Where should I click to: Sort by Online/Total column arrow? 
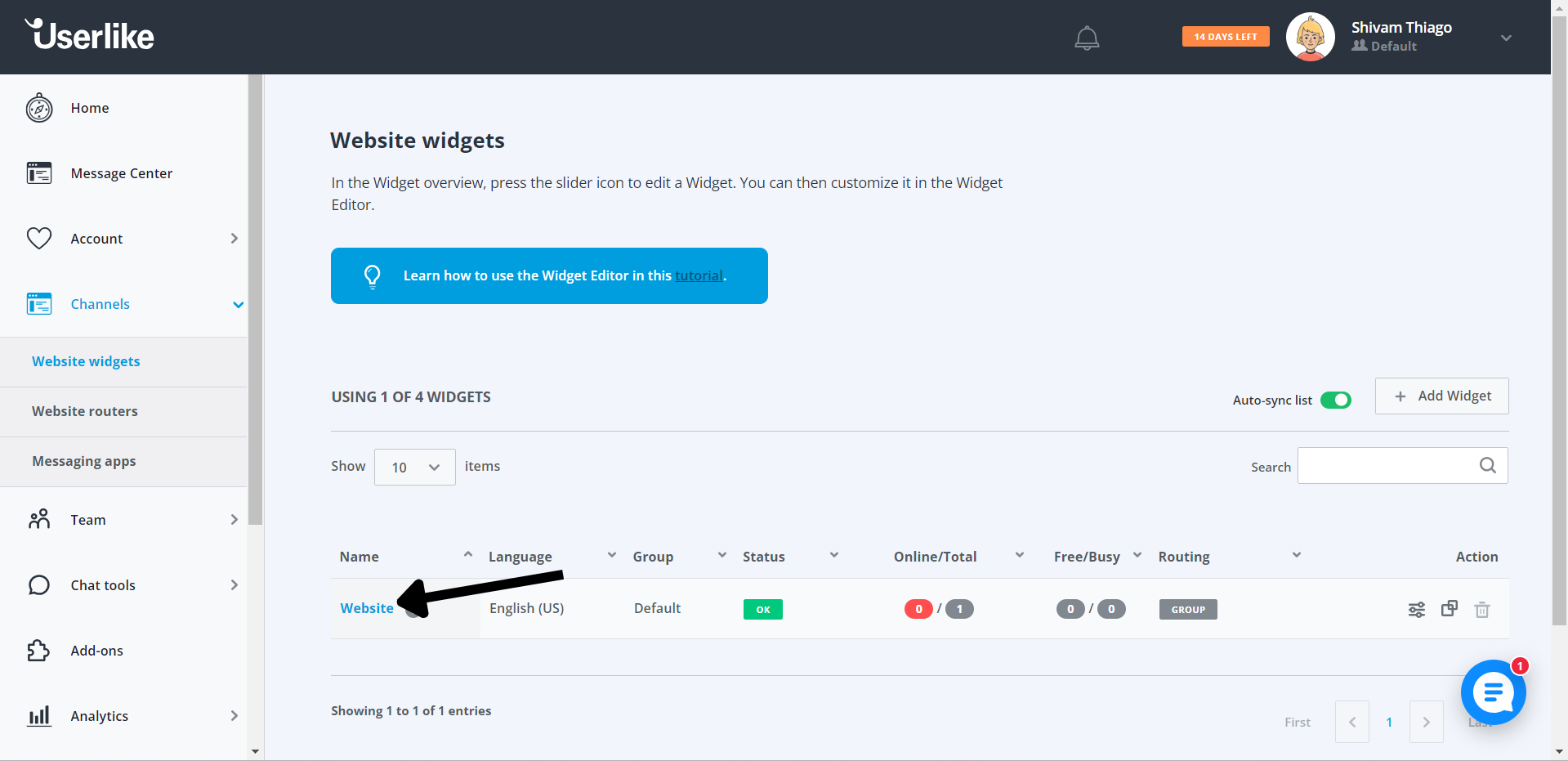[1020, 555]
